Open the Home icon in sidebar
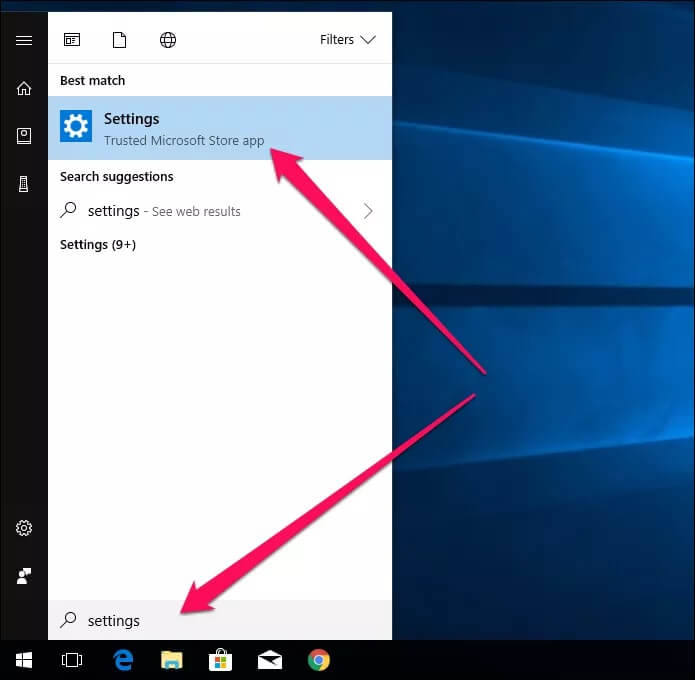The image size is (695, 680). tap(24, 88)
